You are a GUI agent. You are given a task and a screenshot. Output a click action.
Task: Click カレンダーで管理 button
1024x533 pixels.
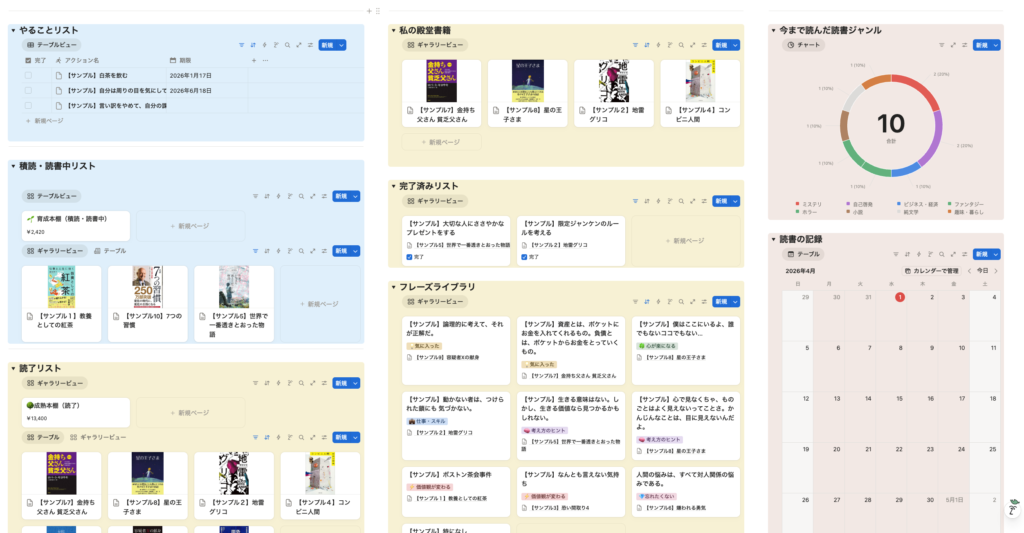(932, 271)
